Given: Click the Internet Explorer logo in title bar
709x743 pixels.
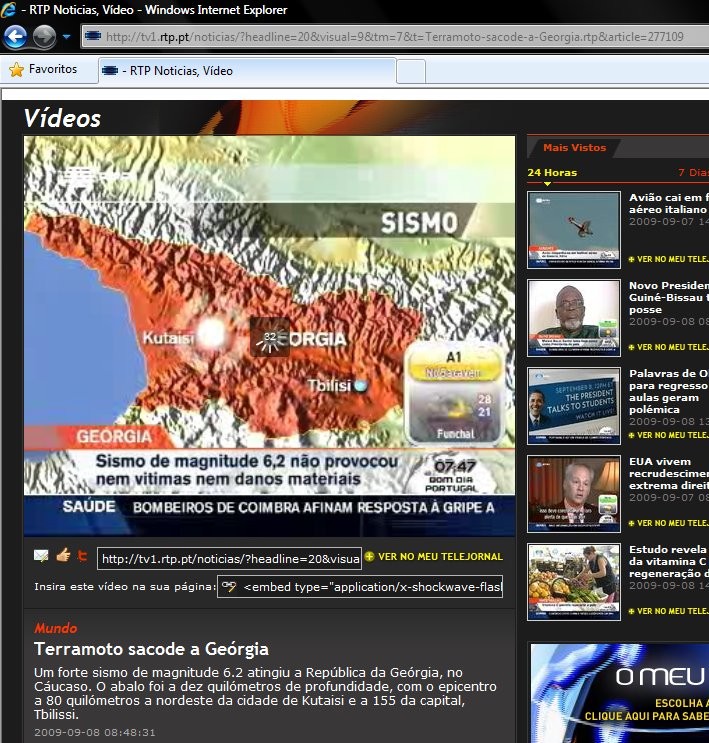Looking at the screenshot, I should pyautogui.click(x=8, y=9).
